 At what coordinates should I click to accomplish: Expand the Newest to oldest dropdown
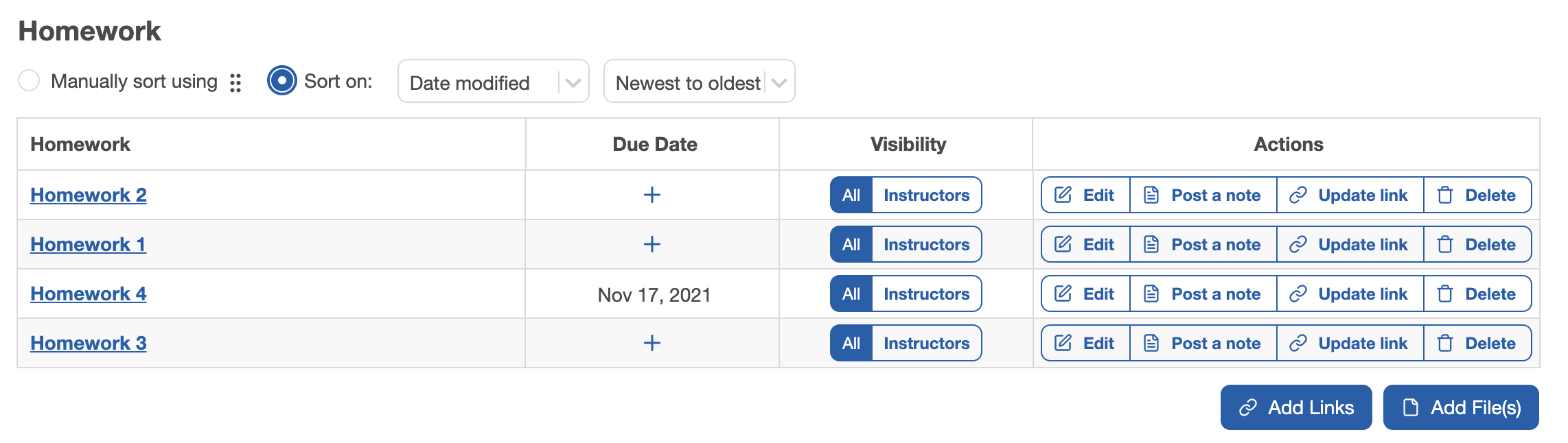[698, 82]
